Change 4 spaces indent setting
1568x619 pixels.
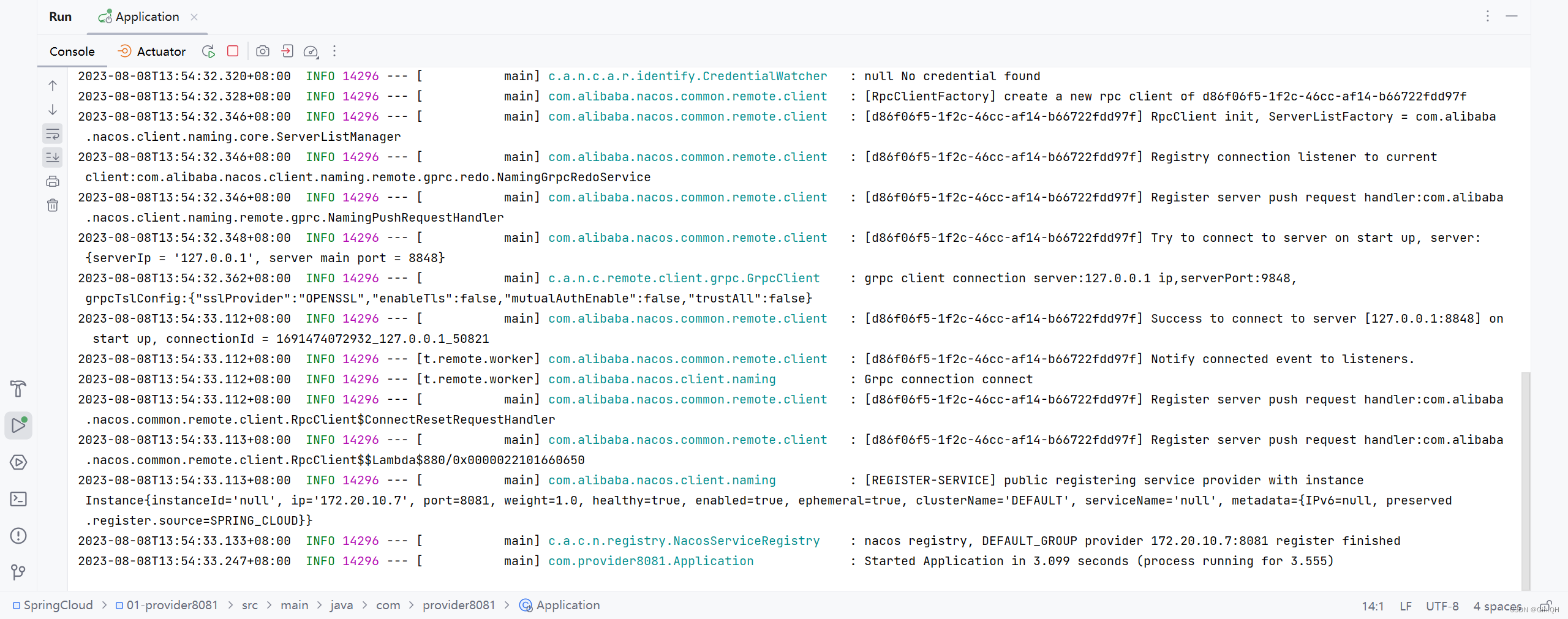1497,606
